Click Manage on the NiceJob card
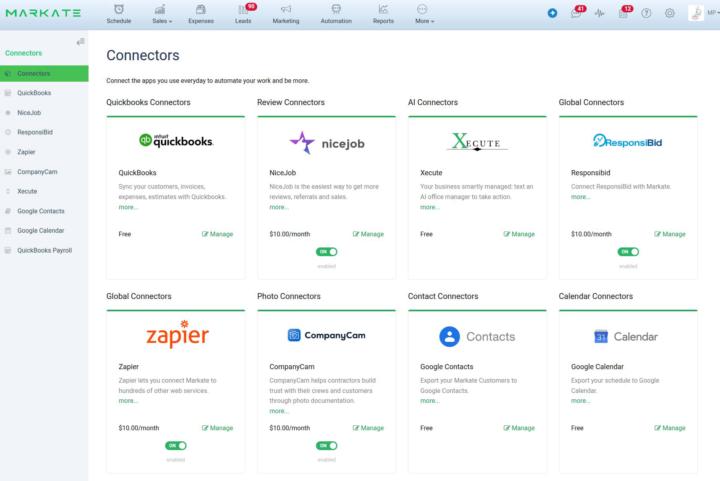Image resolution: width=720 pixels, height=481 pixels. point(368,234)
